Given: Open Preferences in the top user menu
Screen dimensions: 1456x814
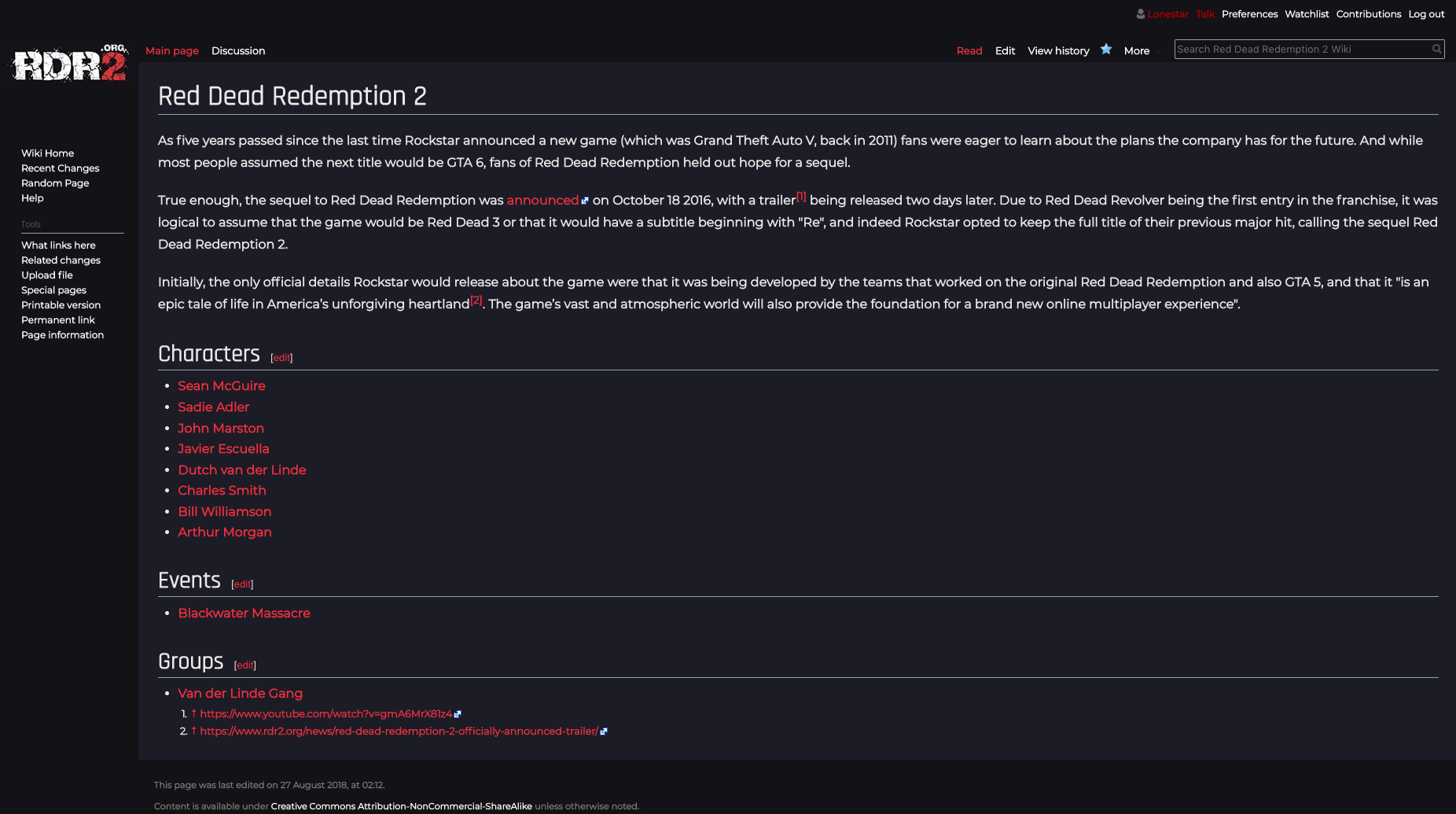Looking at the screenshot, I should 1249,14.
